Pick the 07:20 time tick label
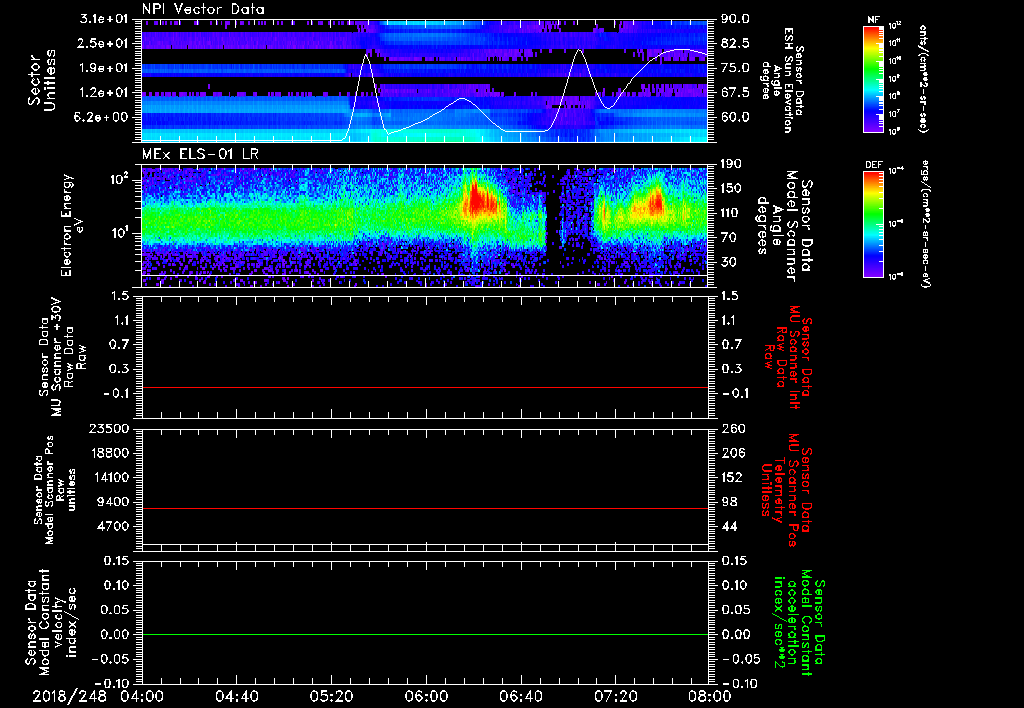Image resolution: width=1024 pixels, height=708 pixels. 615,695
